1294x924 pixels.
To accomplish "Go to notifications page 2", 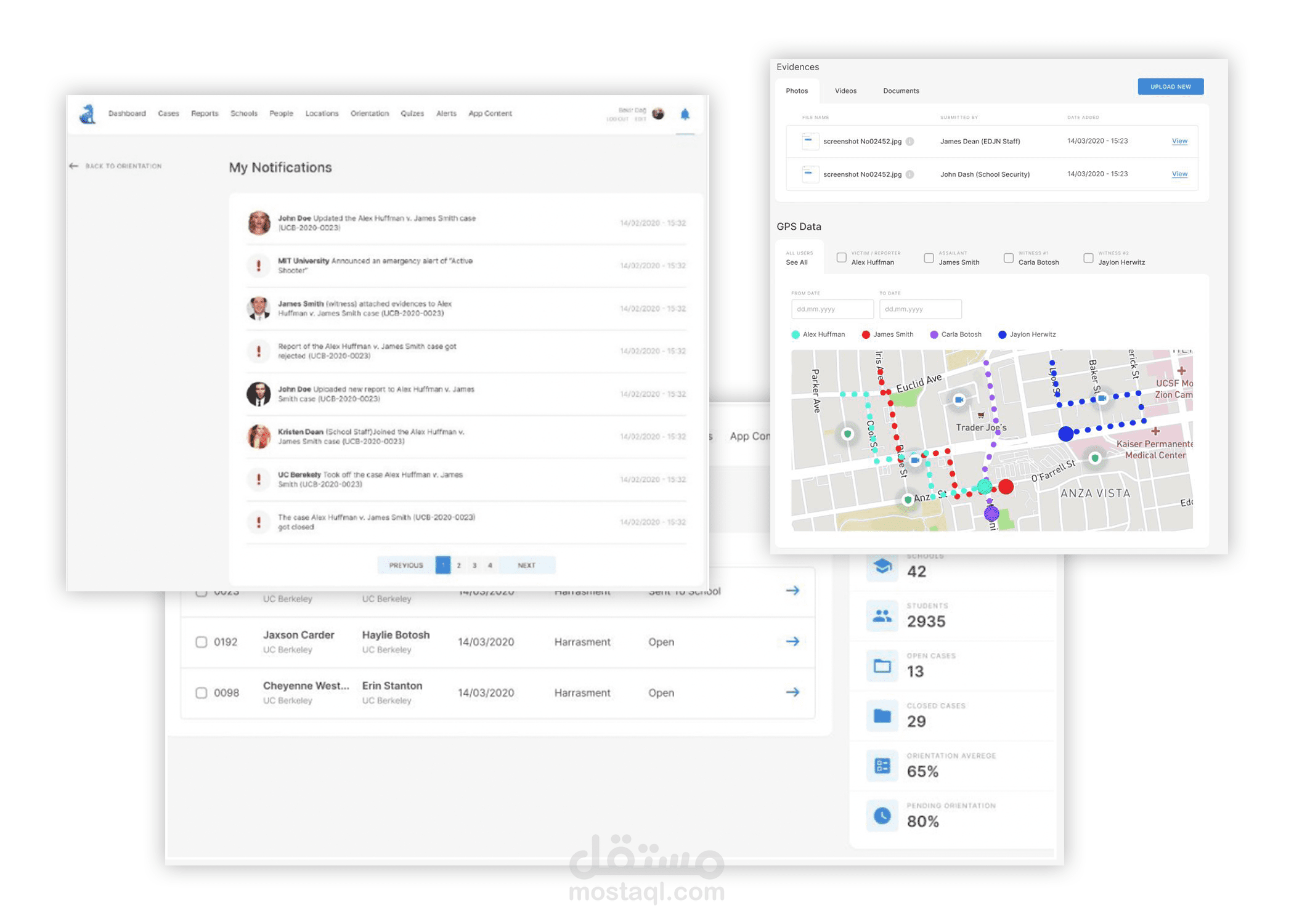I will tap(458, 565).
